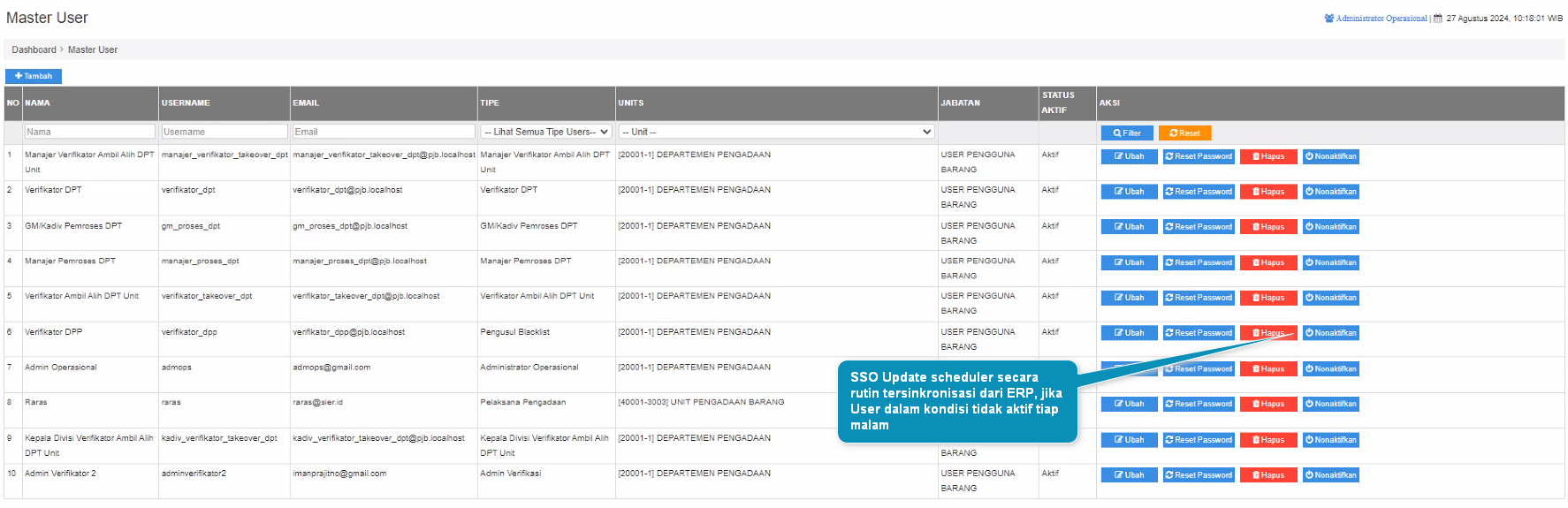Click the Tambah button to add a user
1568x508 pixels.
[34, 76]
